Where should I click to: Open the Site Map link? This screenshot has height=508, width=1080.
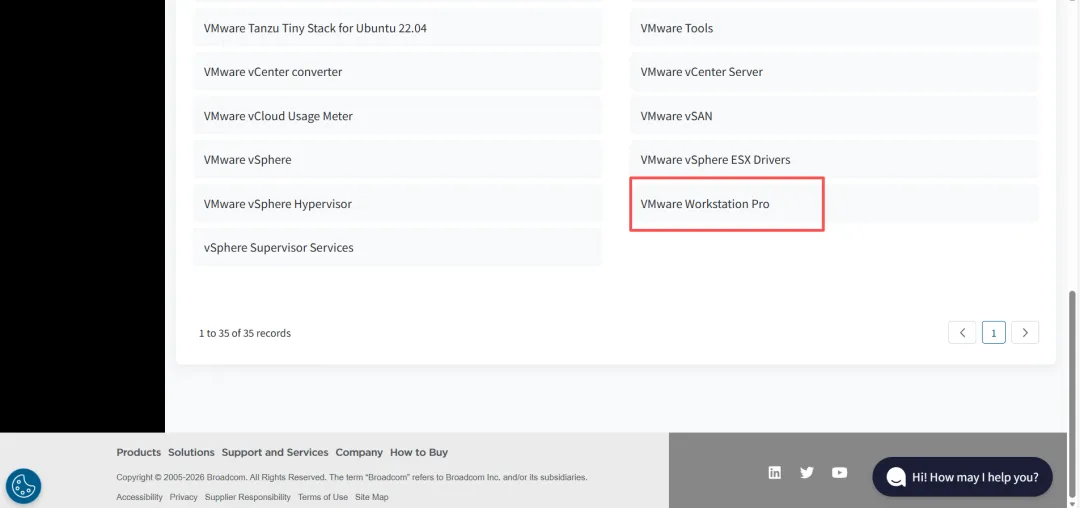pyautogui.click(x=372, y=497)
